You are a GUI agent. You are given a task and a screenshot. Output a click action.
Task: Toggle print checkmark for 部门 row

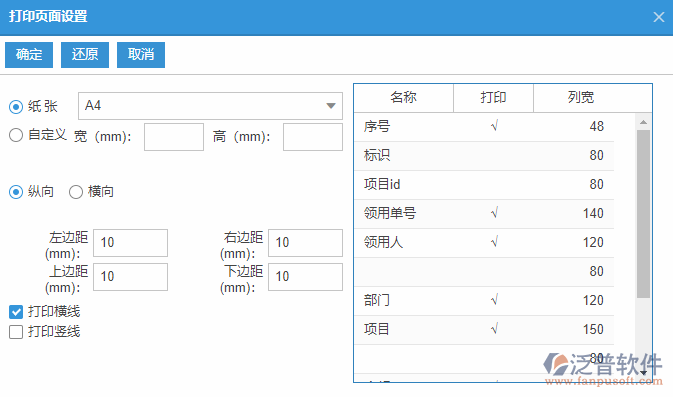point(494,300)
